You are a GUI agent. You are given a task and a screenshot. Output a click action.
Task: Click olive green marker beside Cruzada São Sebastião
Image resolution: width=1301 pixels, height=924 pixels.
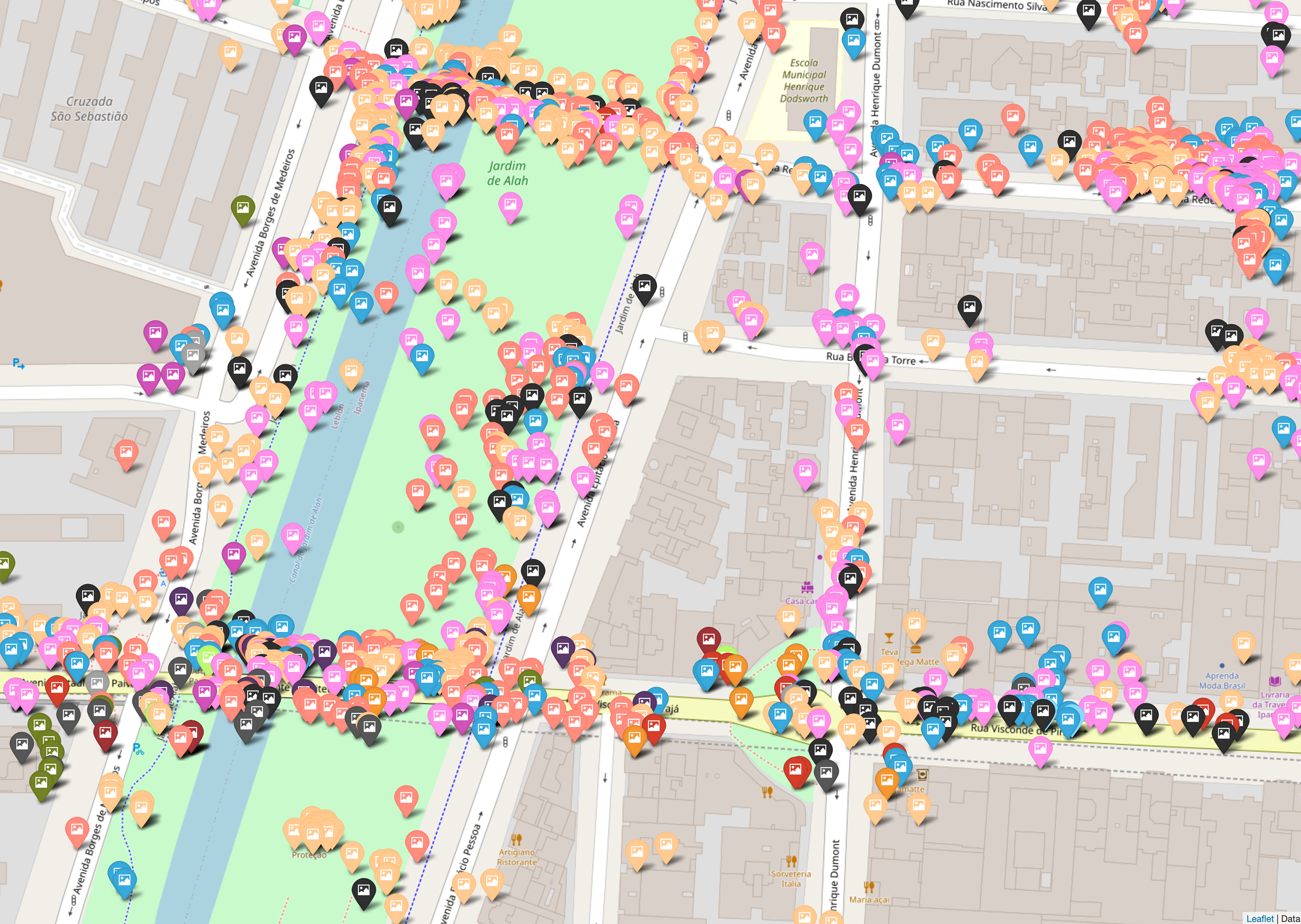243,208
